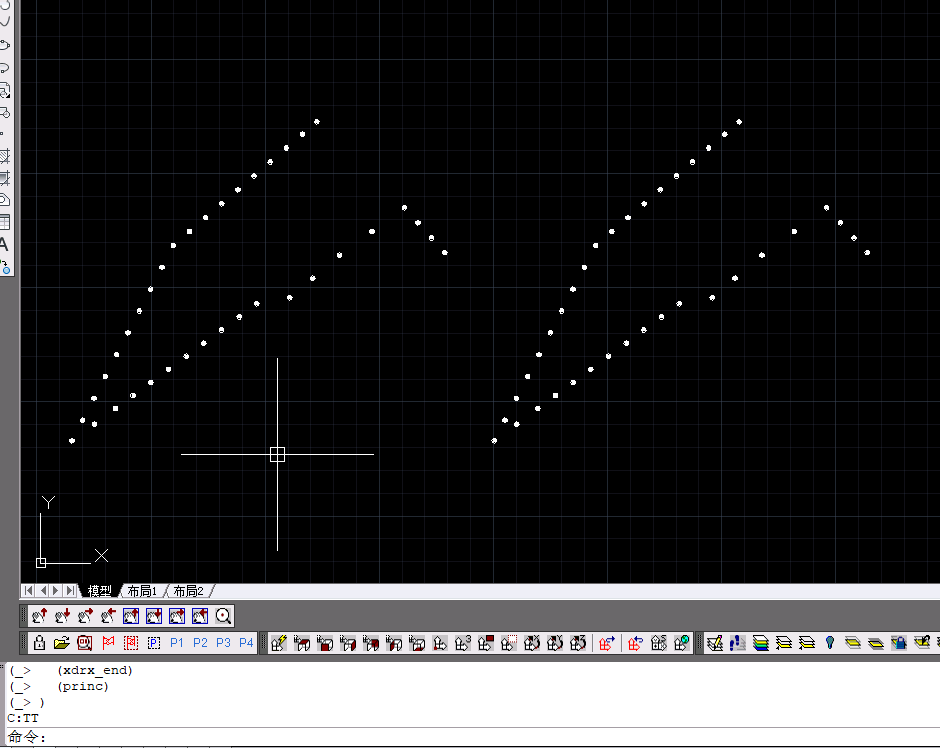Click the blue-boxed pan down icon
This screenshot has height=748, width=940.
(x=154, y=616)
